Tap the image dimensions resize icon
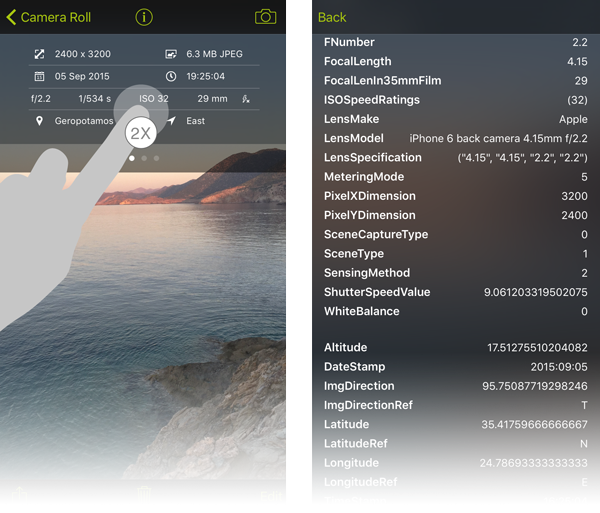600x513 pixels. point(39,54)
